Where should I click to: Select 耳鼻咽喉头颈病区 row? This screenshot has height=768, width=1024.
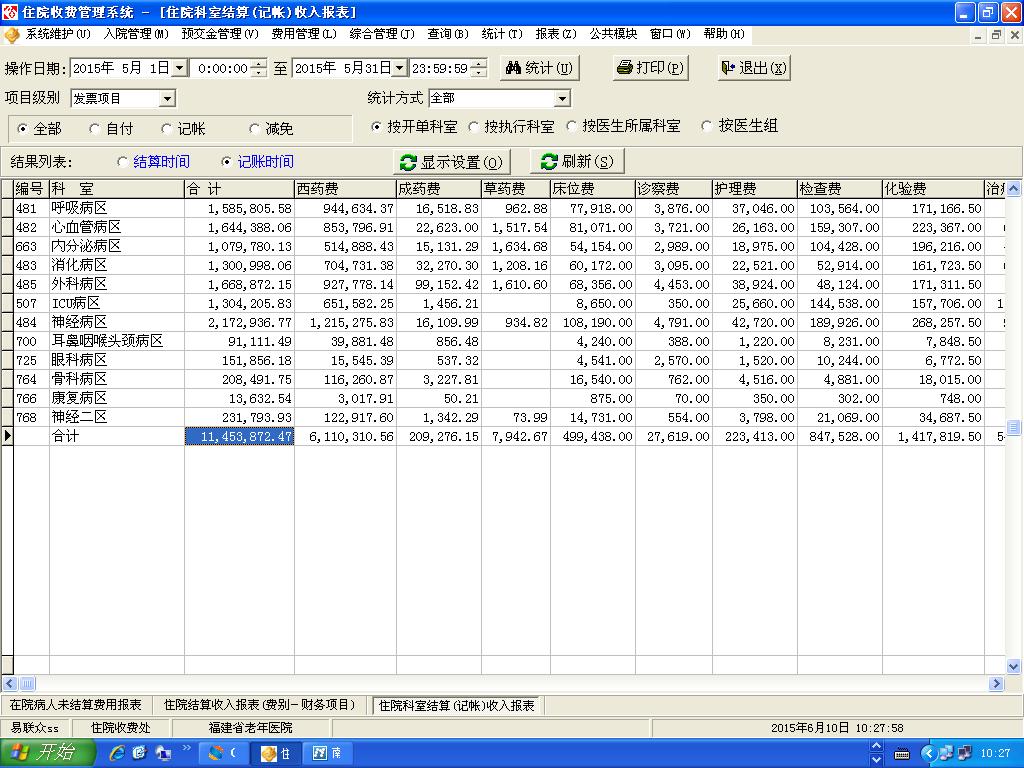[x=503, y=341]
